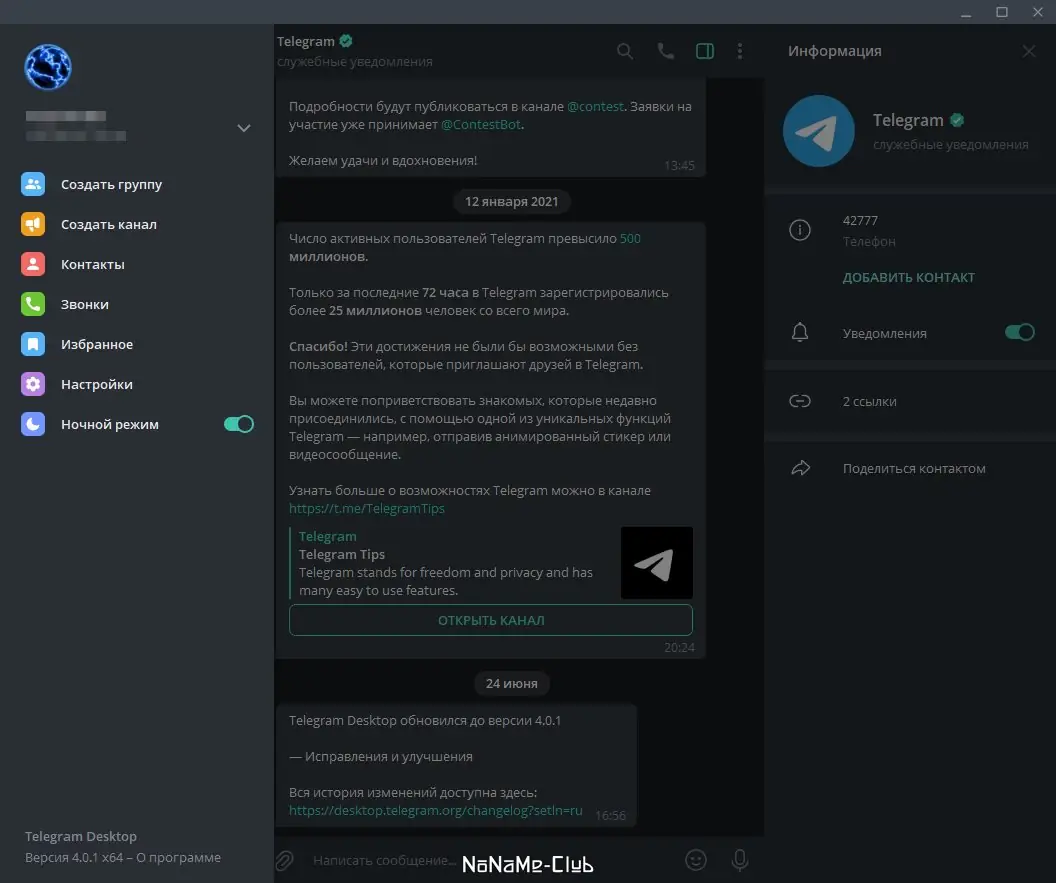Click the Telegram Tips preview title
Viewport: 1056px width, 883px height.
(x=341, y=554)
